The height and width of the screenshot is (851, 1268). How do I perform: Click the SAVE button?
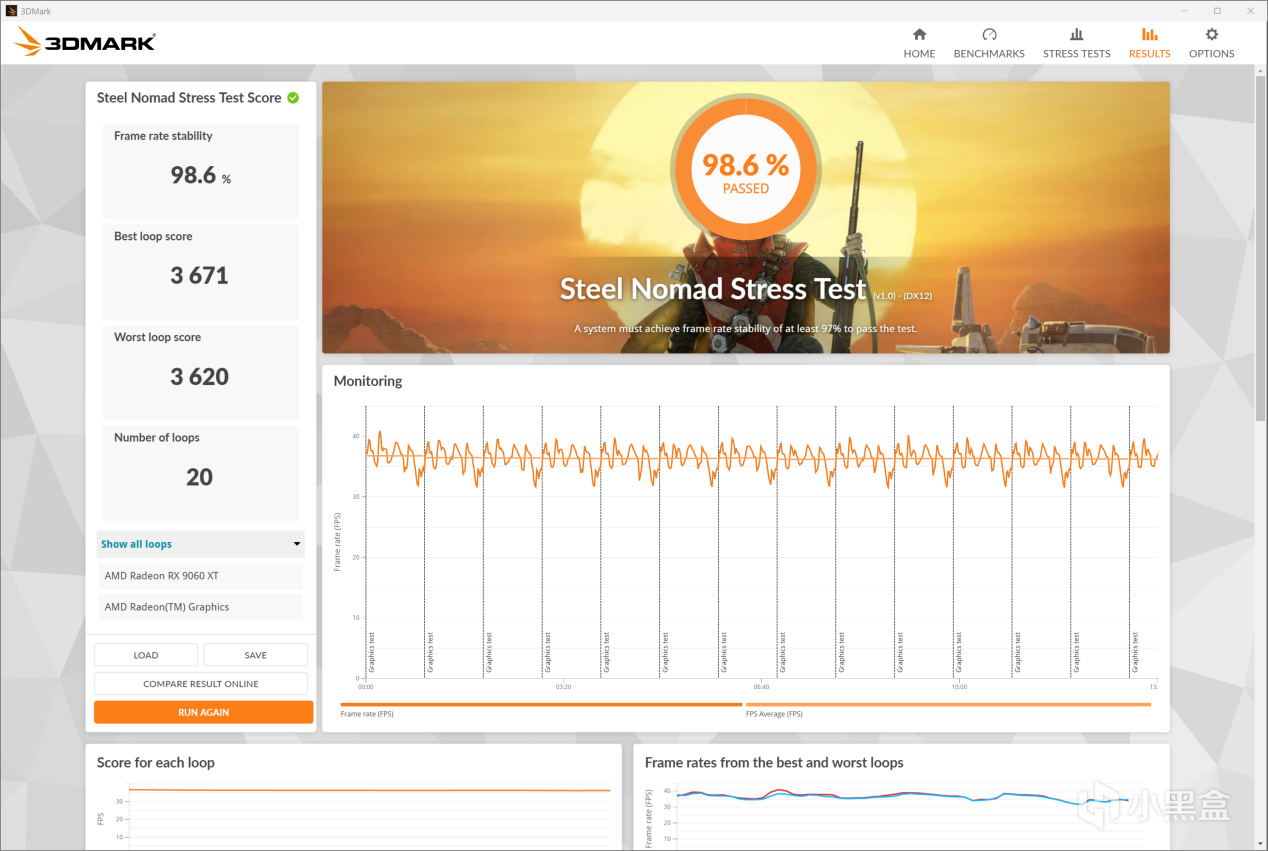tap(256, 655)
